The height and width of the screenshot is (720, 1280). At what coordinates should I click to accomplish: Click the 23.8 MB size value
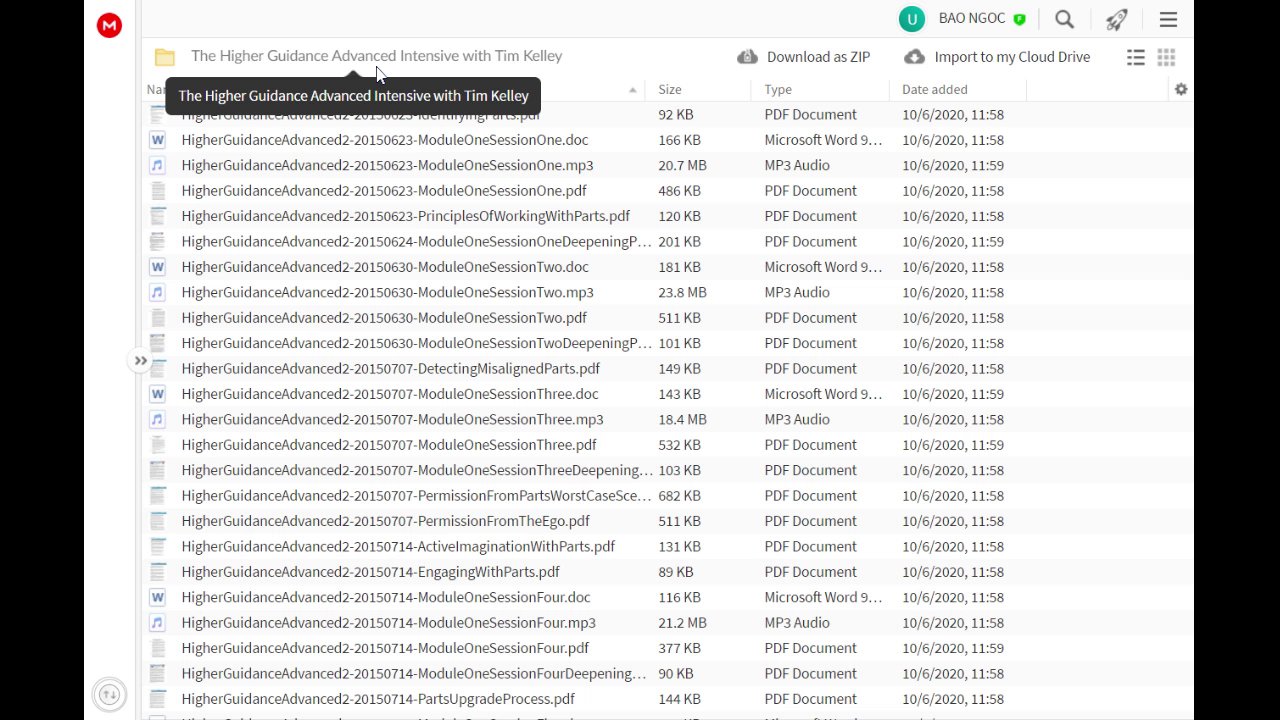(682, 292)
